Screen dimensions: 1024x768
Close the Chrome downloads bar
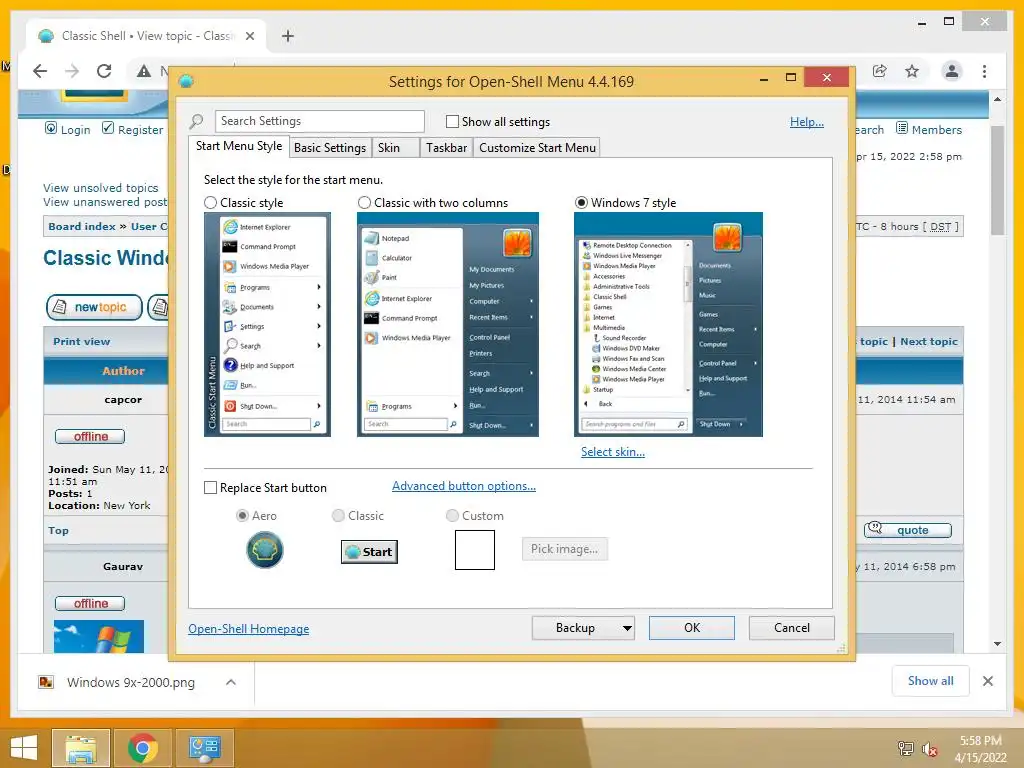click(x=987, y=681)
